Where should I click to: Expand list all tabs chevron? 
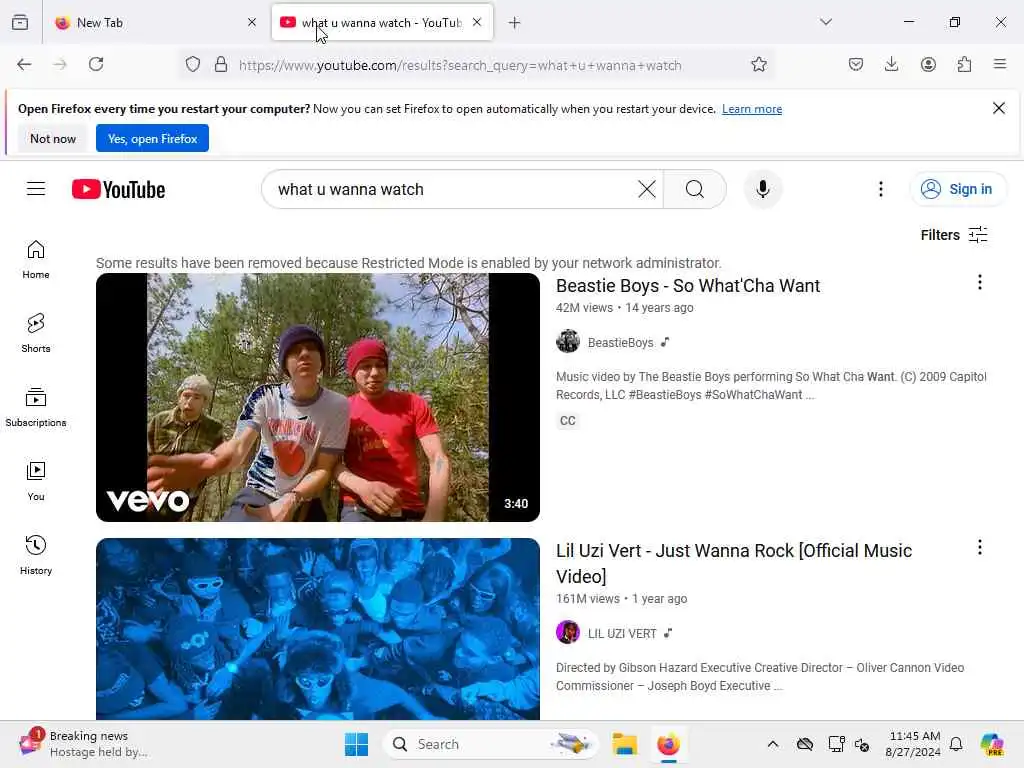(825, 22)
